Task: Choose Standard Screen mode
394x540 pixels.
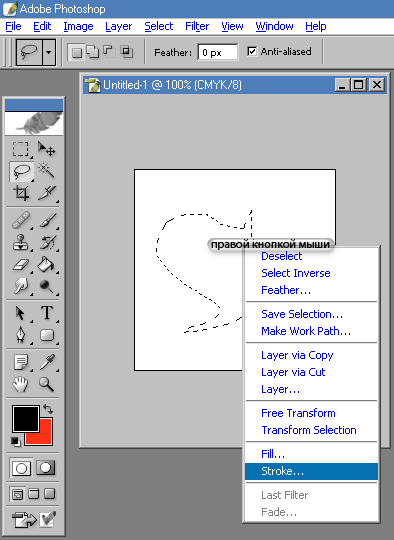Action: click(17, 494)
